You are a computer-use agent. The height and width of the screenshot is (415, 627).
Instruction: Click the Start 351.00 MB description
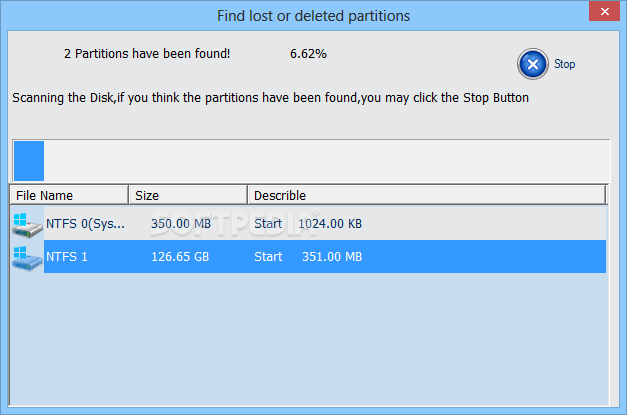[308, 257]
